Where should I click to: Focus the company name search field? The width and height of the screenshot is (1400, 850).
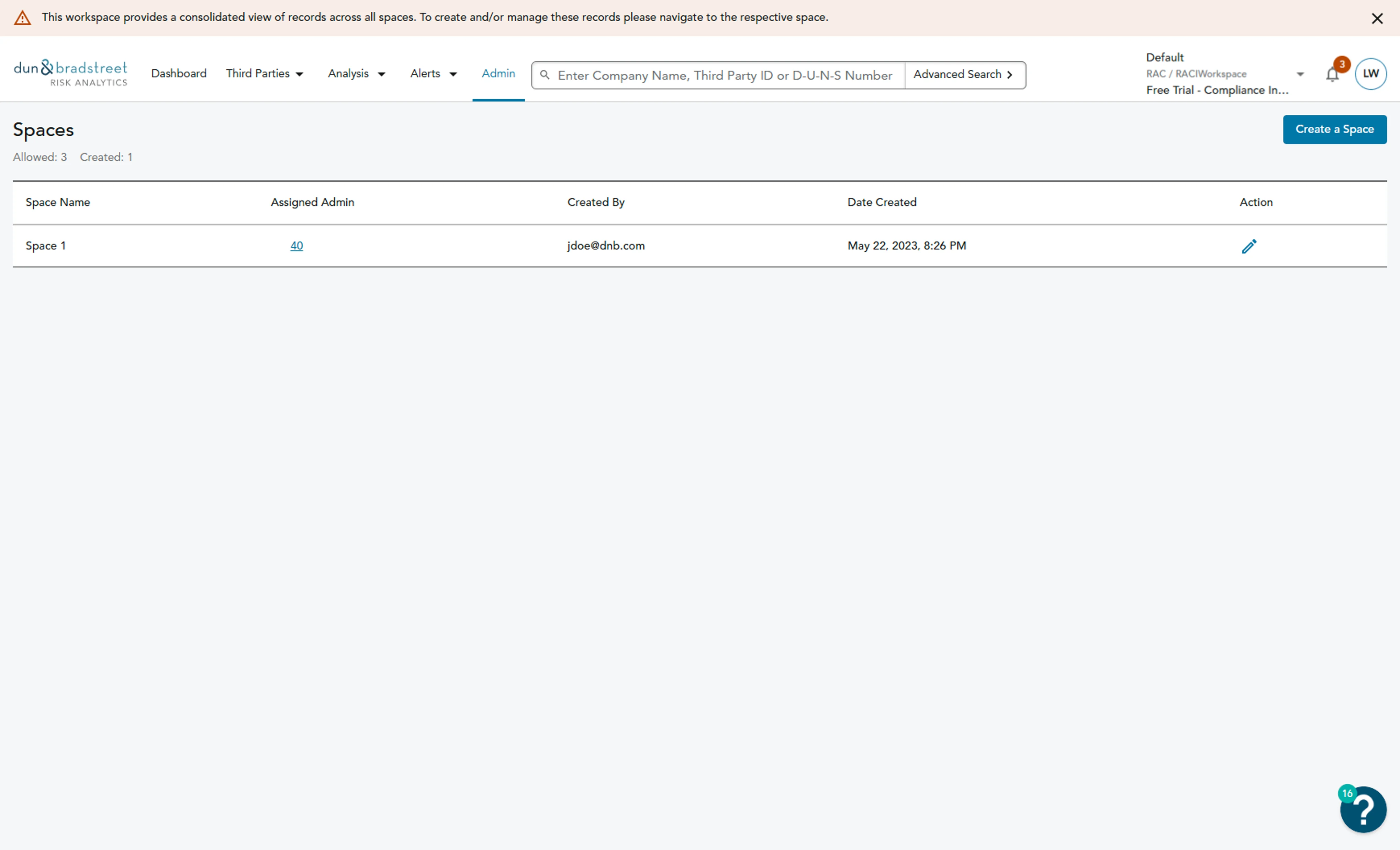(x=725, y=75)
